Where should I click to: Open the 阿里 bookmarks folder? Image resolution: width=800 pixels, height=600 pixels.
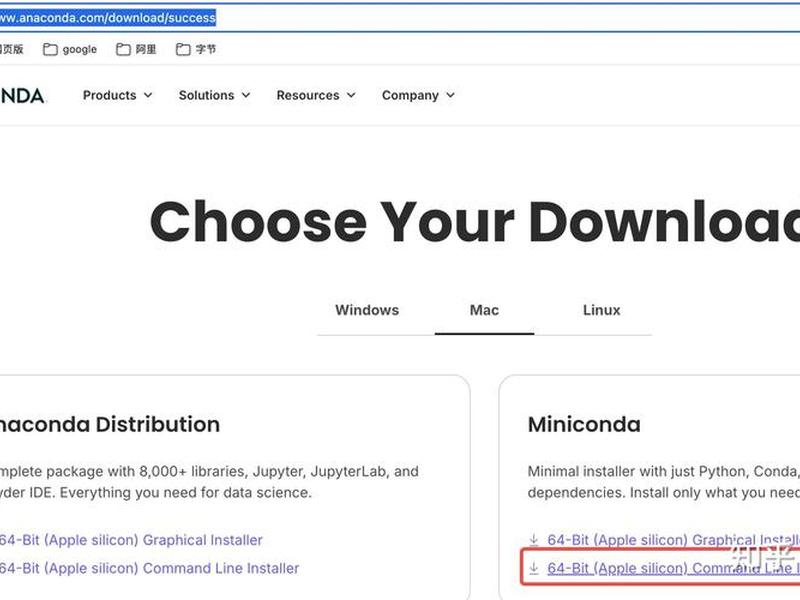click(x=136, y=49)
